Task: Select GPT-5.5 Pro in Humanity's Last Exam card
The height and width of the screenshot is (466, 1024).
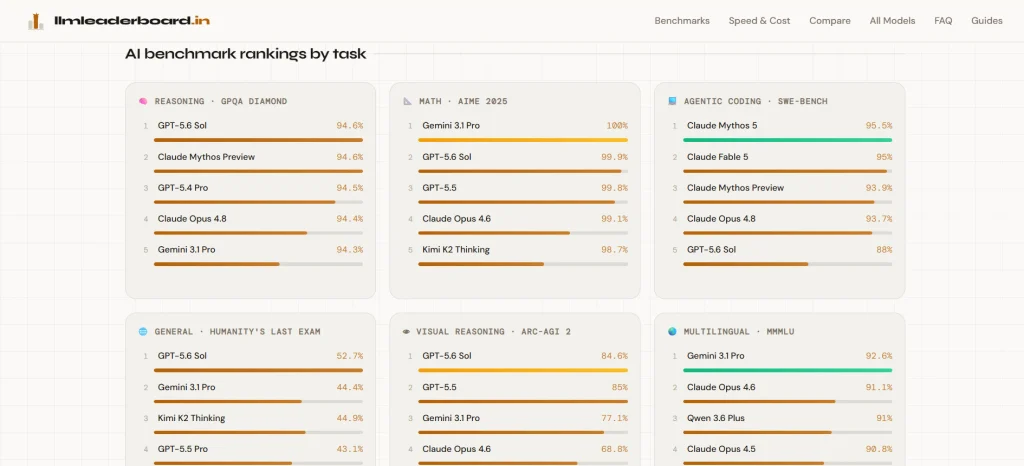Action: point(183,449)
